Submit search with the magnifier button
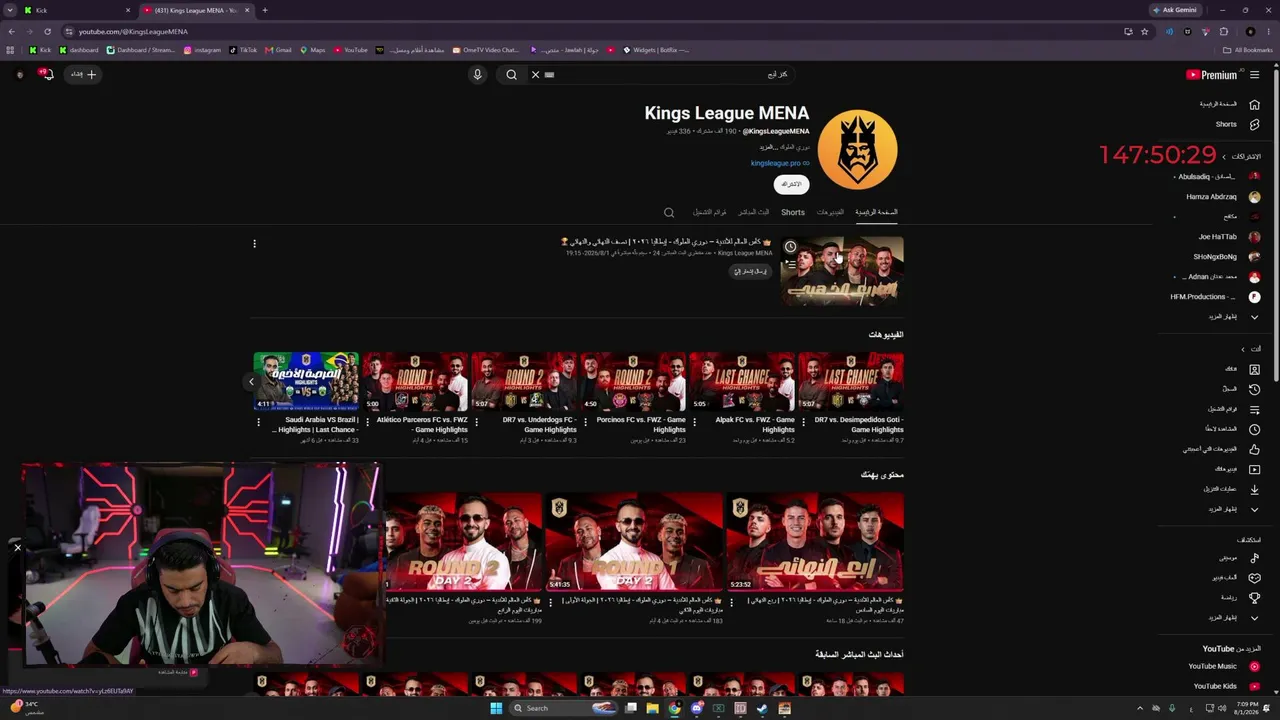This screenshot has width=1280, height=720. pyautogui.click(x=511, y=75)
